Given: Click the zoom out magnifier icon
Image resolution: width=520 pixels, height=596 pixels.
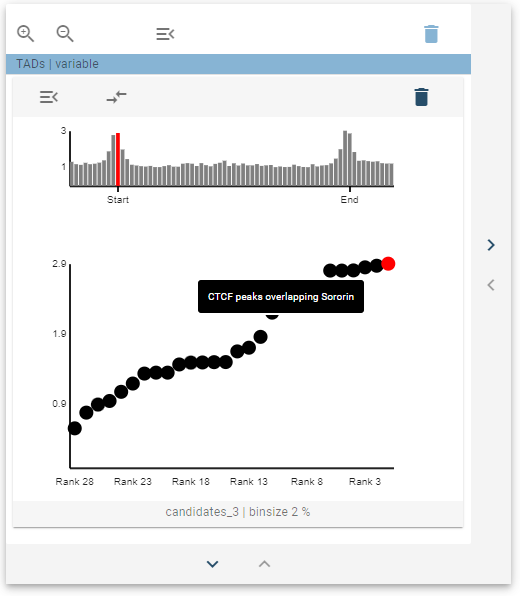Looking at the screenshot, I should tap(65, 33).
